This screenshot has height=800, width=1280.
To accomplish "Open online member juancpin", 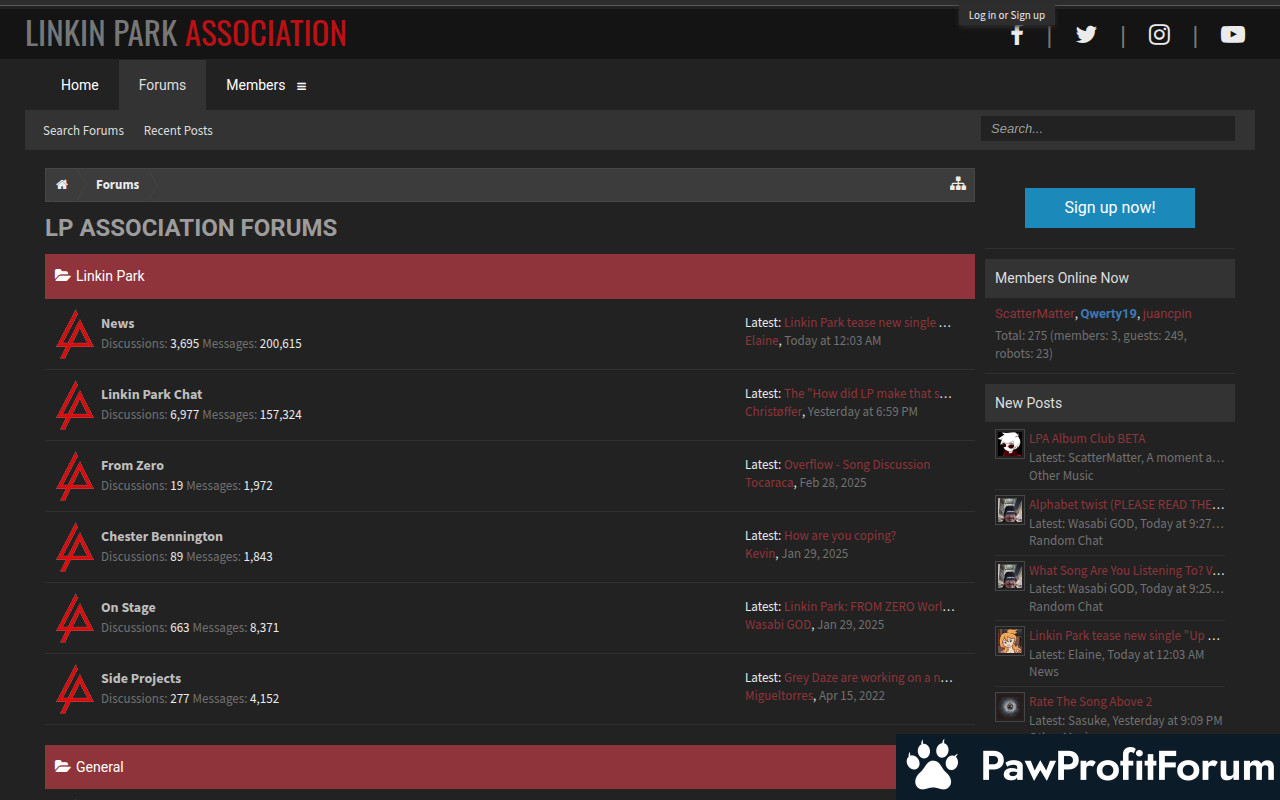I will (x=1167, y=314).
